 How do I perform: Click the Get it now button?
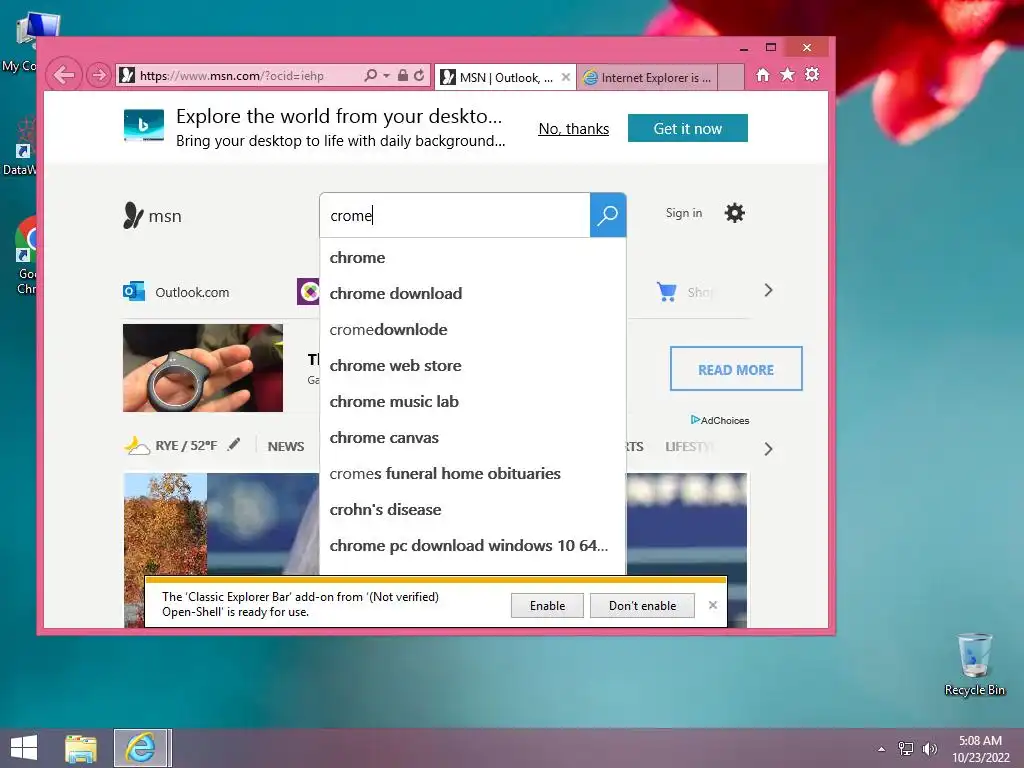688,128
